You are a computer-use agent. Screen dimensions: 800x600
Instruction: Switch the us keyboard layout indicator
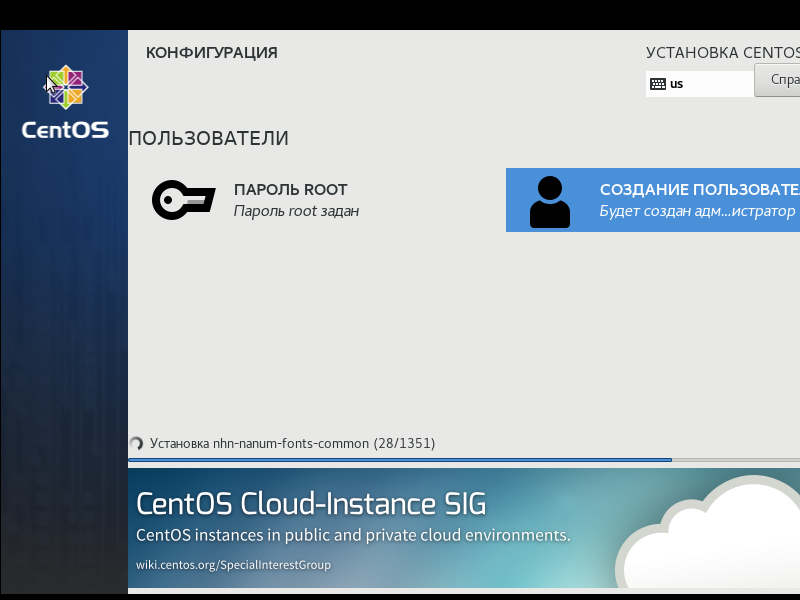(x=699, y=84)
